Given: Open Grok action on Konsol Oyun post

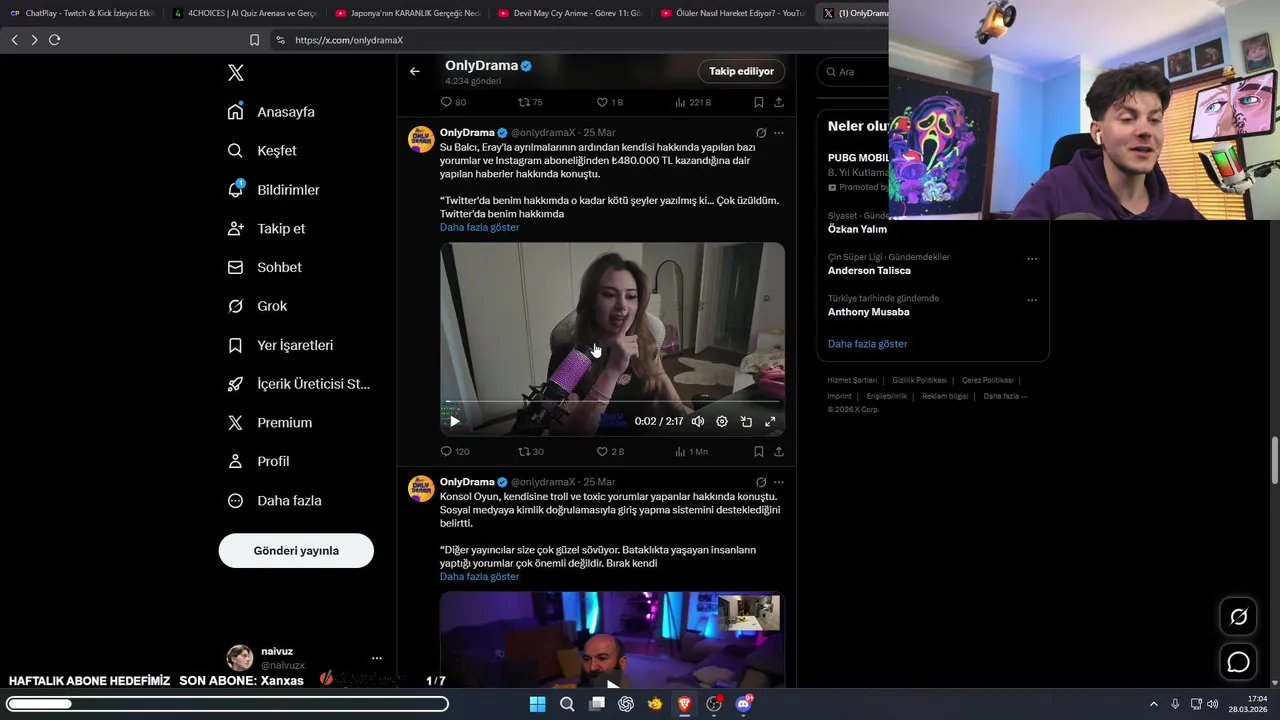Looking at the screenshot, I should coord(761,483).
